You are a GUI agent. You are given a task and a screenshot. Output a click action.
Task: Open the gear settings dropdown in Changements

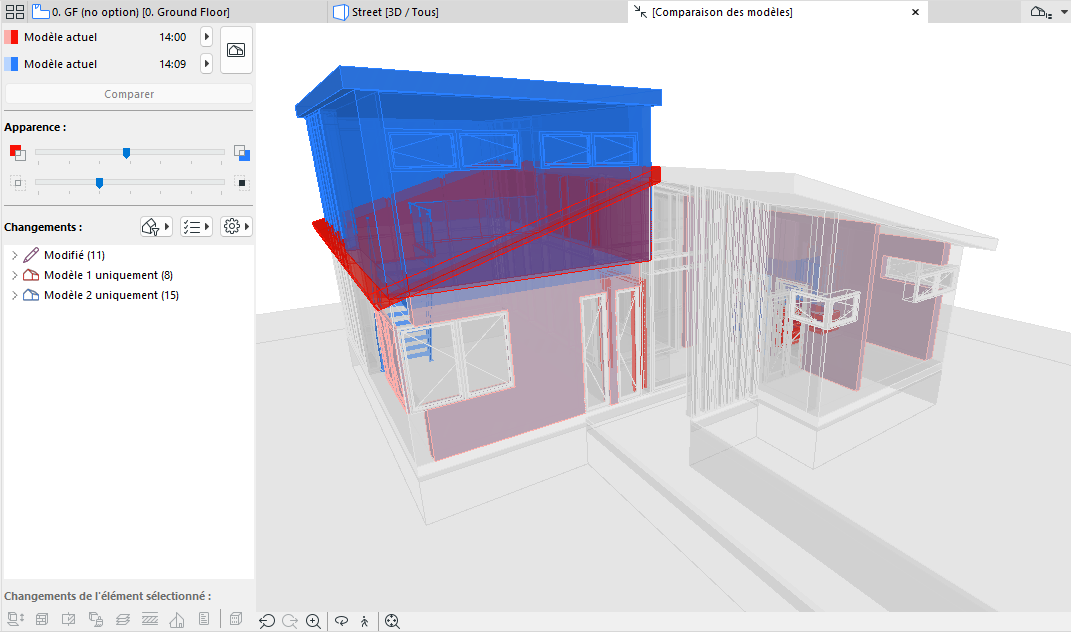tap(237, 226)
